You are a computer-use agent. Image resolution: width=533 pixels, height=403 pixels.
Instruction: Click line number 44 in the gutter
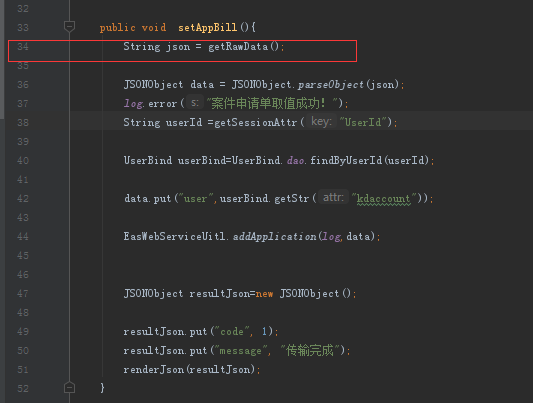click(23, 236)
